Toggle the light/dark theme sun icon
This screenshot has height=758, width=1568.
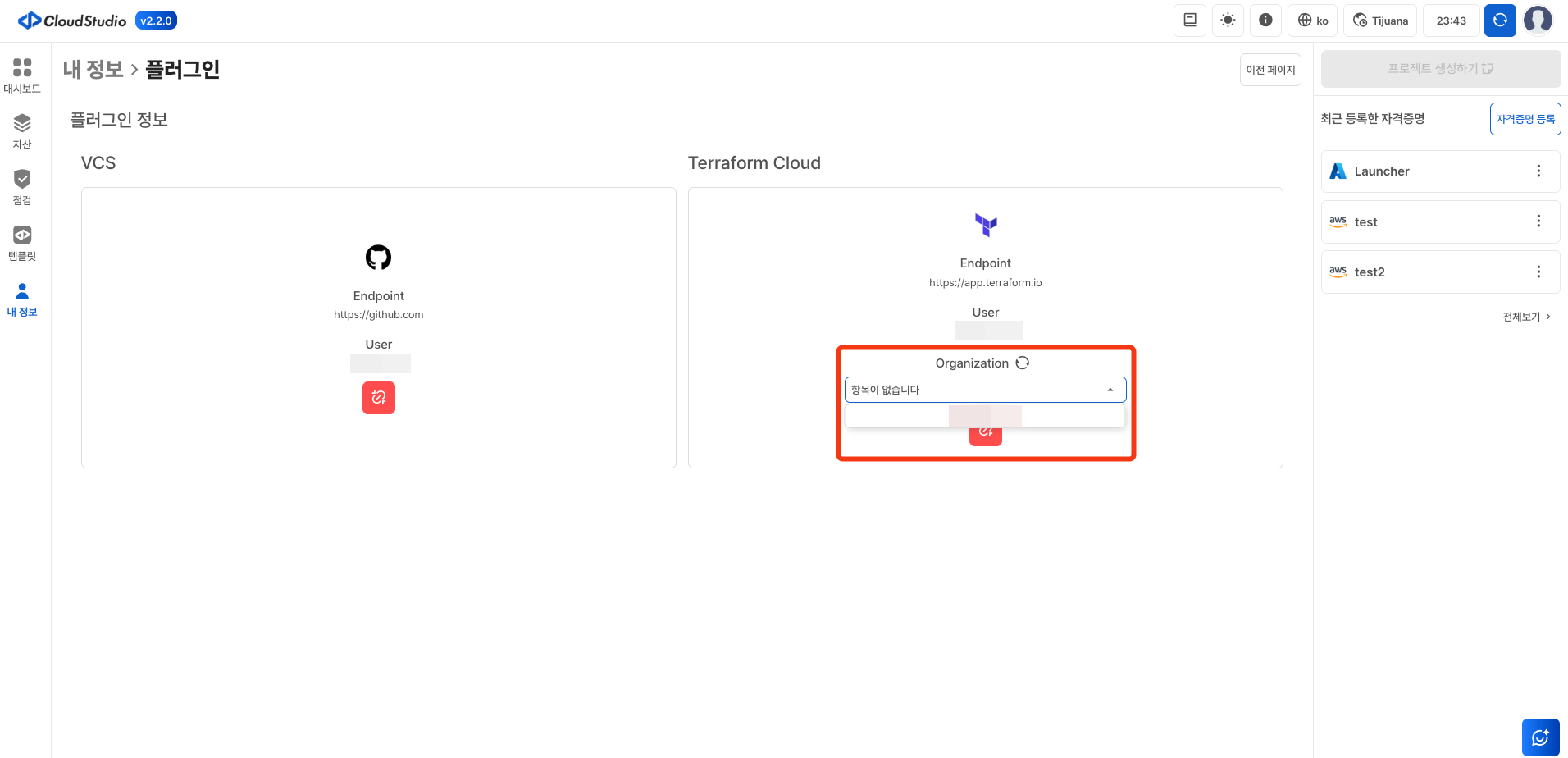(x=1228, y=21)
